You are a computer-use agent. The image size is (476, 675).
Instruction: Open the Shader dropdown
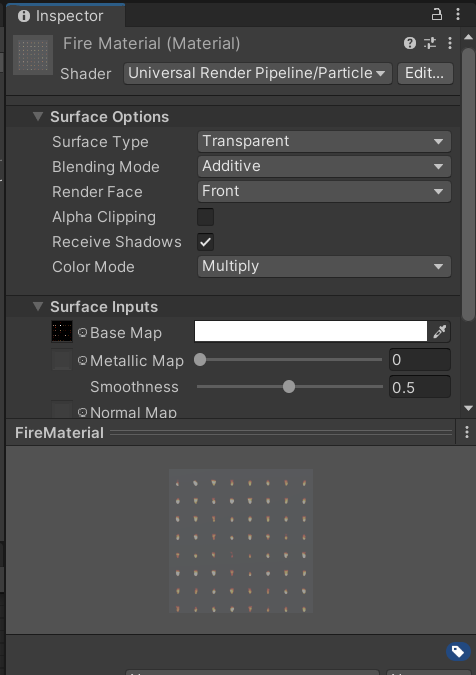coord(258,74)
